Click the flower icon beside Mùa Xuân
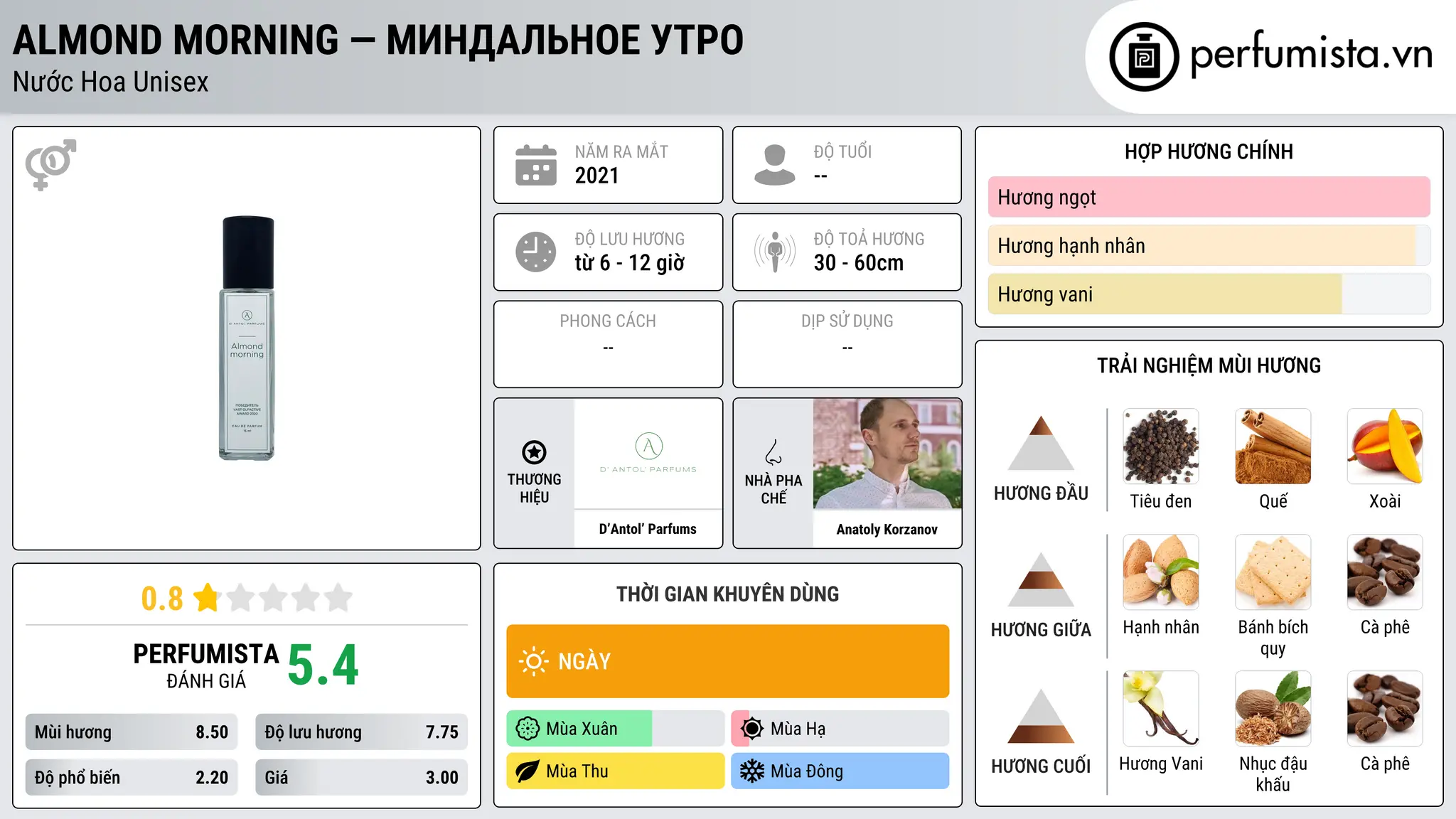The width and height of the screenshot is (1456, 819). click(528, 729)
